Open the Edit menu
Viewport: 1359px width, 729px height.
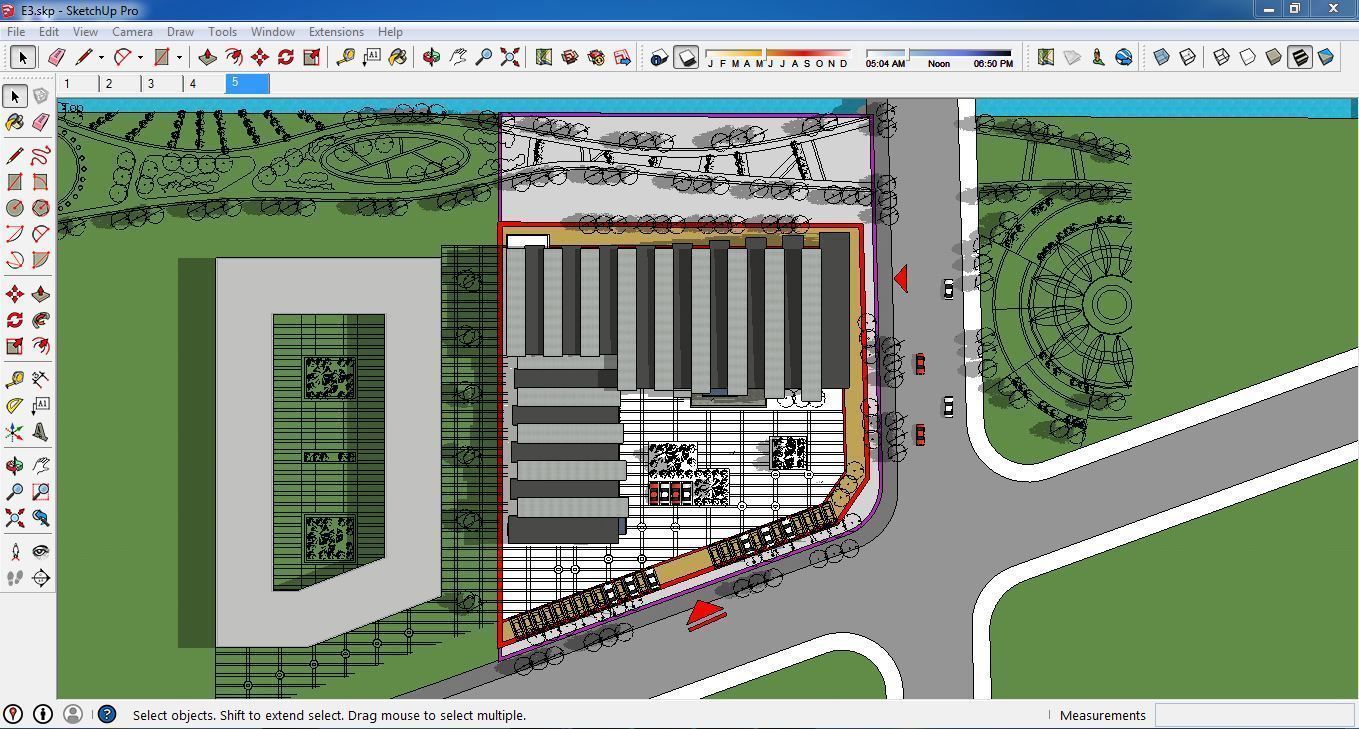point(48,32)
